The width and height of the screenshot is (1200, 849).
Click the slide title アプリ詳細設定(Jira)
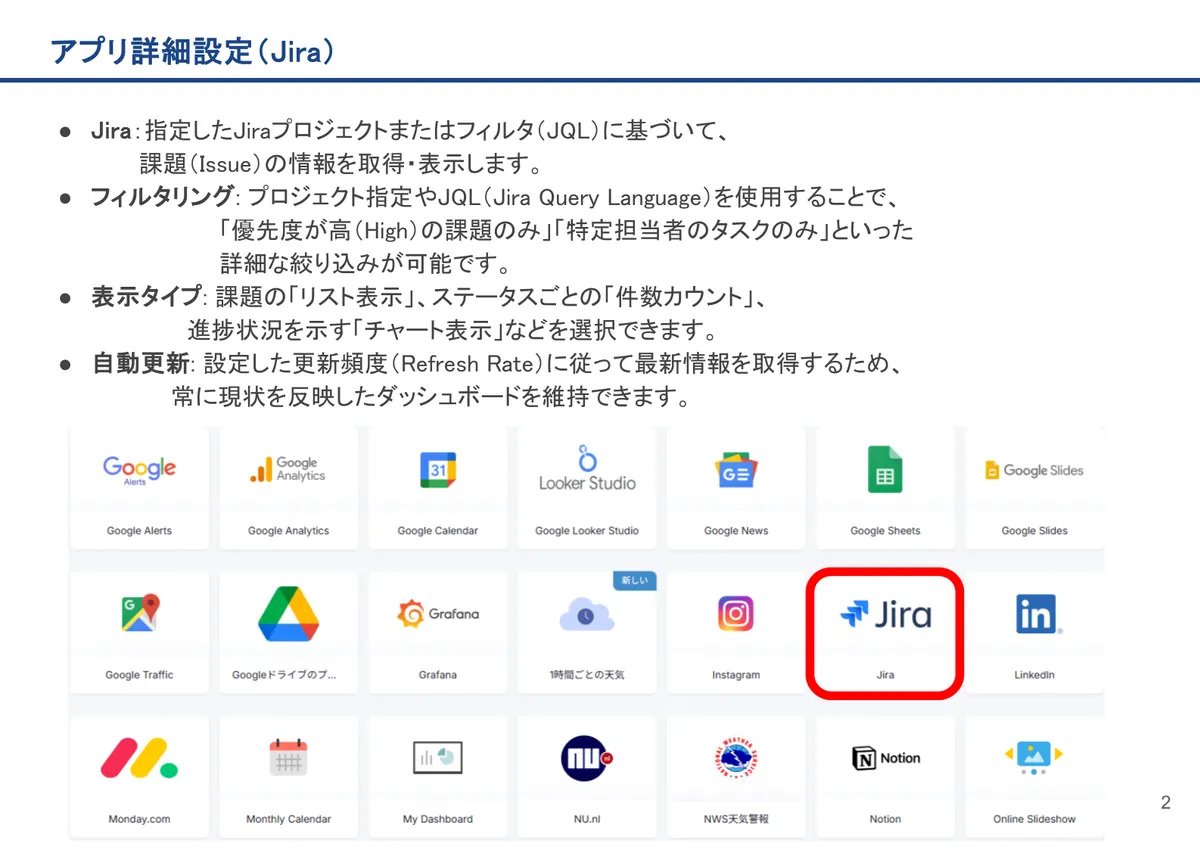click(191, 52)
